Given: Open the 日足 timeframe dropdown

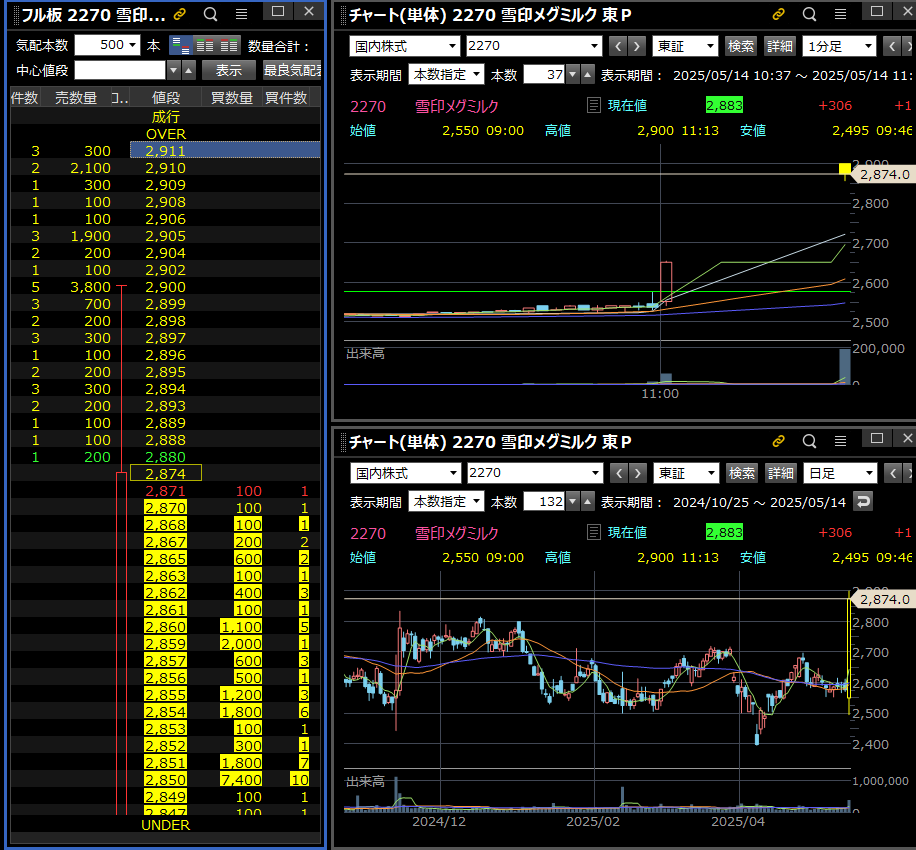Looking at the screenshot, I should [840, 473].
